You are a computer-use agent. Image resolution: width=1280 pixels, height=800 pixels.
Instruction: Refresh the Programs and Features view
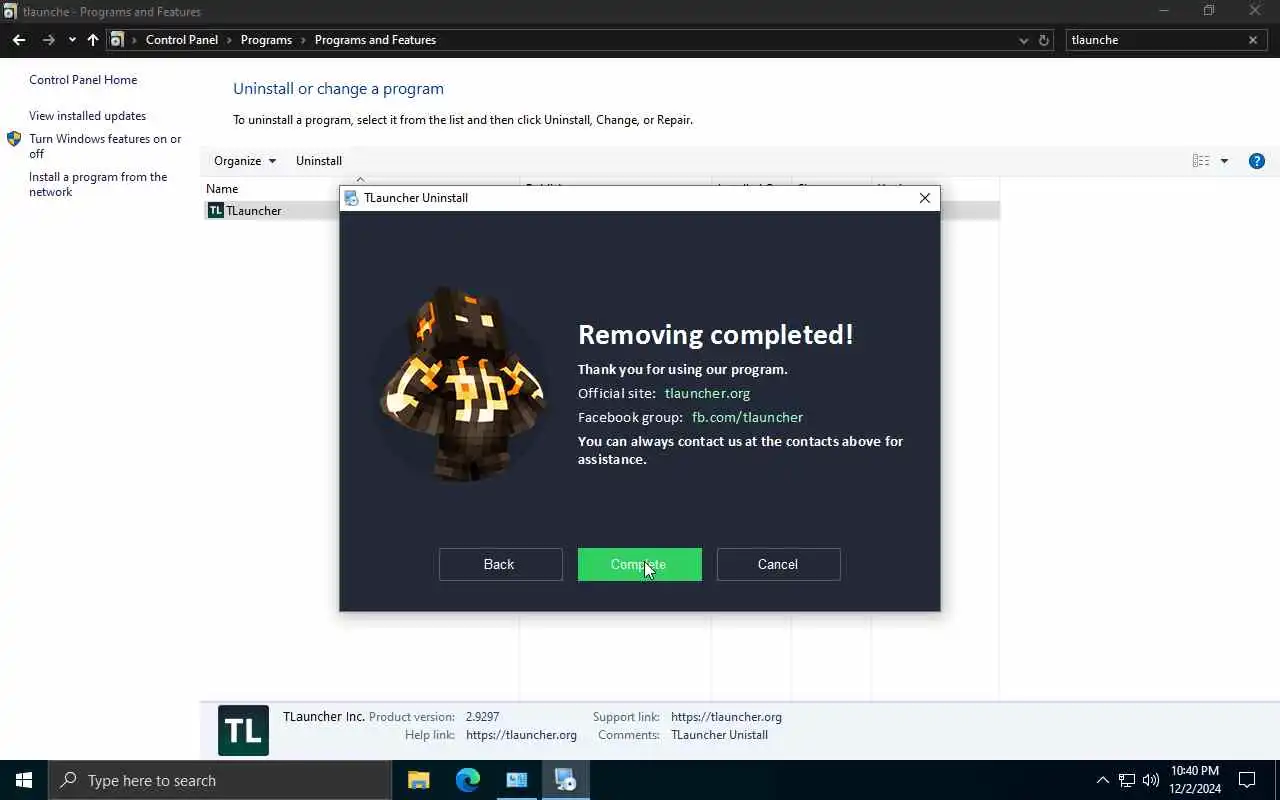coord(1044,40)
